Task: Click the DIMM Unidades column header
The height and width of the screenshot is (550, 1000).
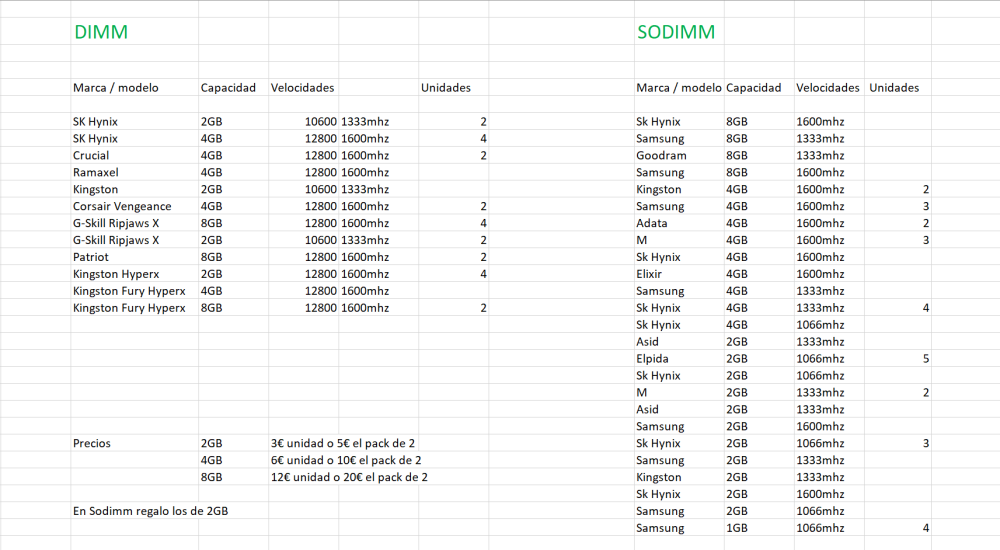Action: [x=446, y=88]
